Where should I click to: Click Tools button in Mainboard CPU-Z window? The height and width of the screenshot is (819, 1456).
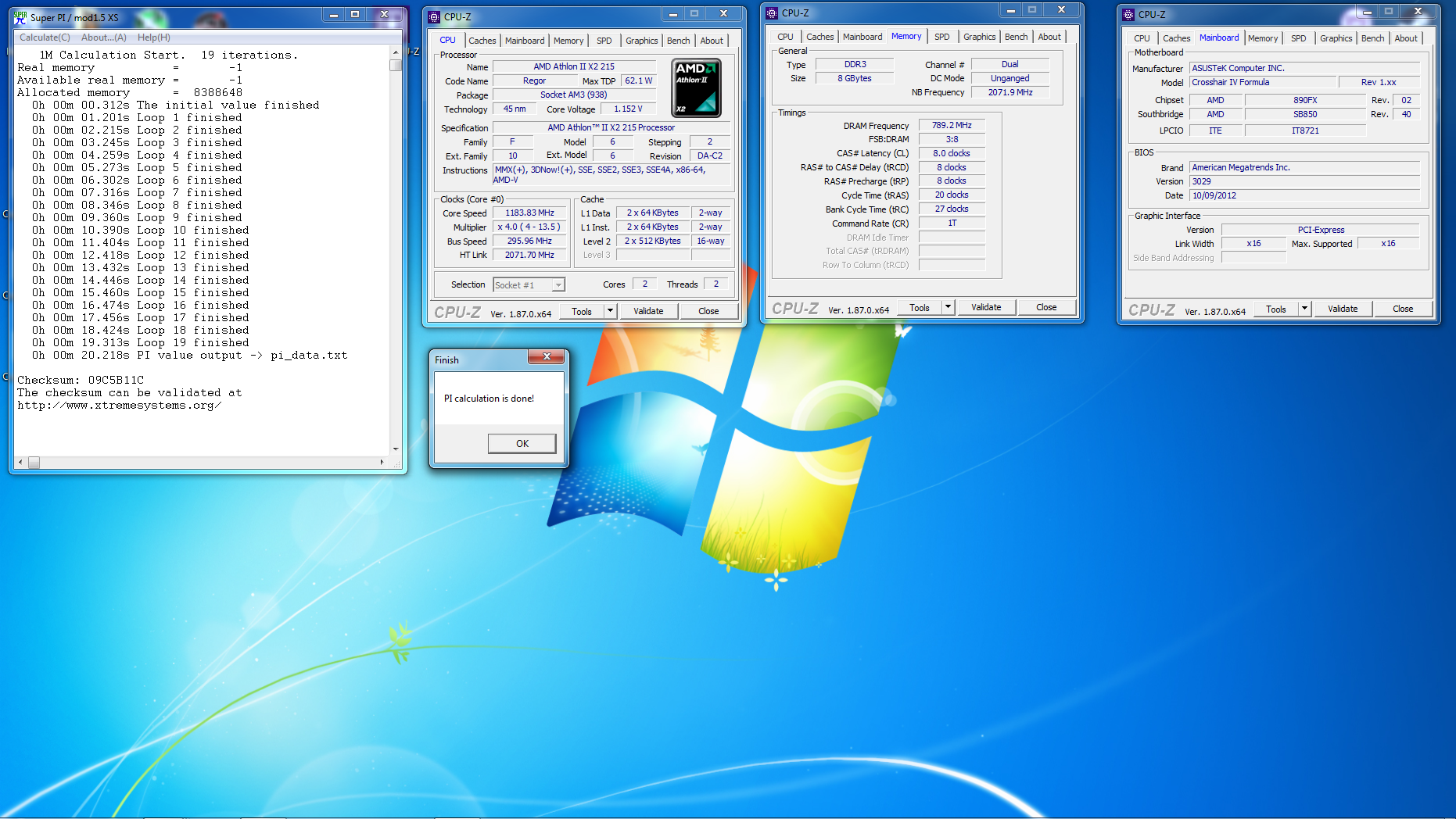(x=1276, y=309)
